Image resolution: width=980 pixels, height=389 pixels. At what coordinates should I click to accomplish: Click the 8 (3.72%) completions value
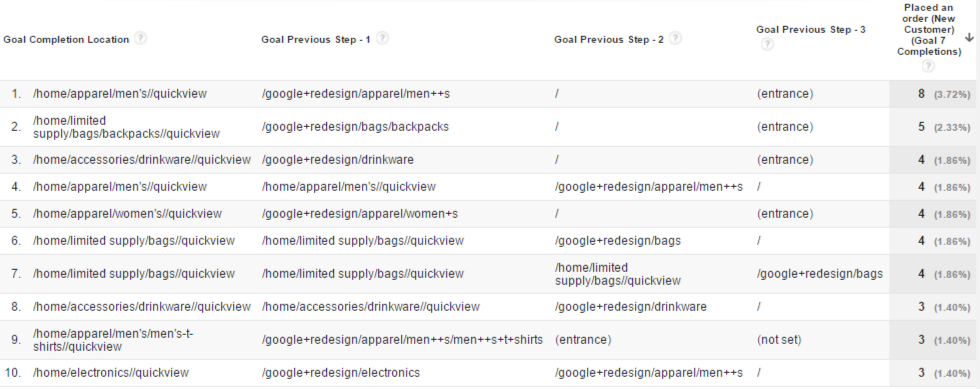(x=944, y=94)
